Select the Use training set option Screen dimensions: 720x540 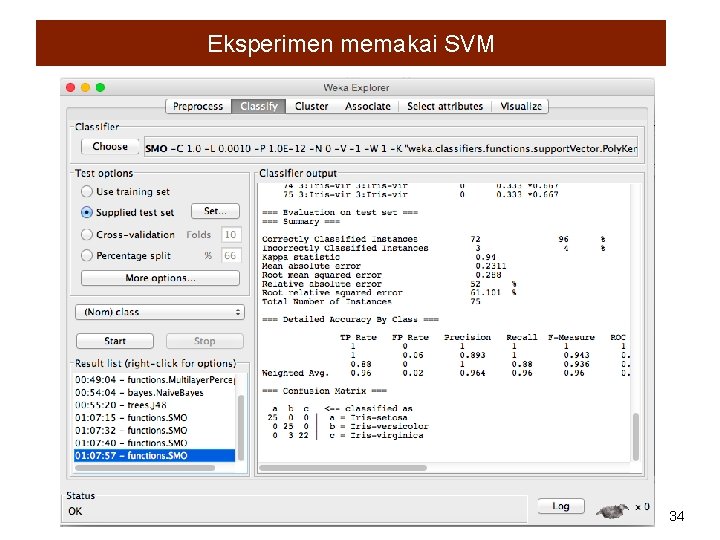click(x=87, y=191)
